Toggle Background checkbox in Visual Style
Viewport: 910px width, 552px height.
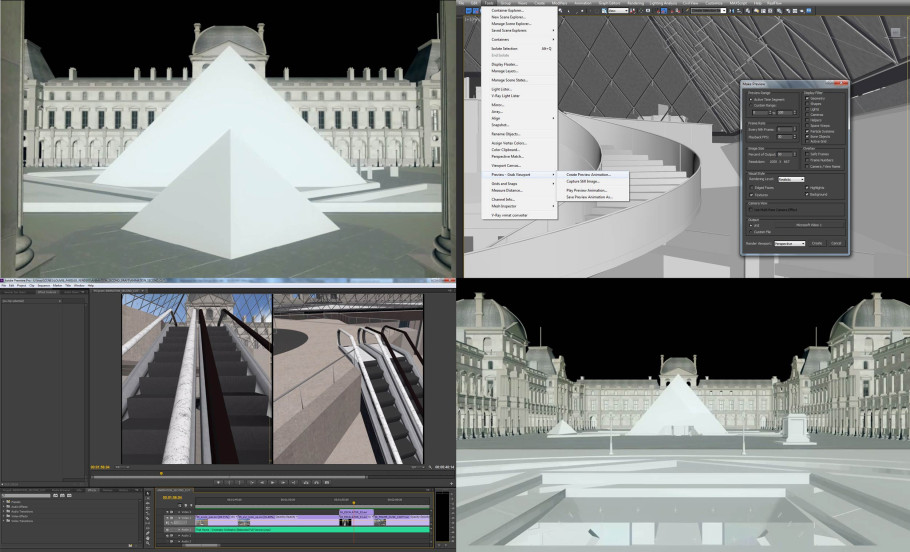click(807, 194)
